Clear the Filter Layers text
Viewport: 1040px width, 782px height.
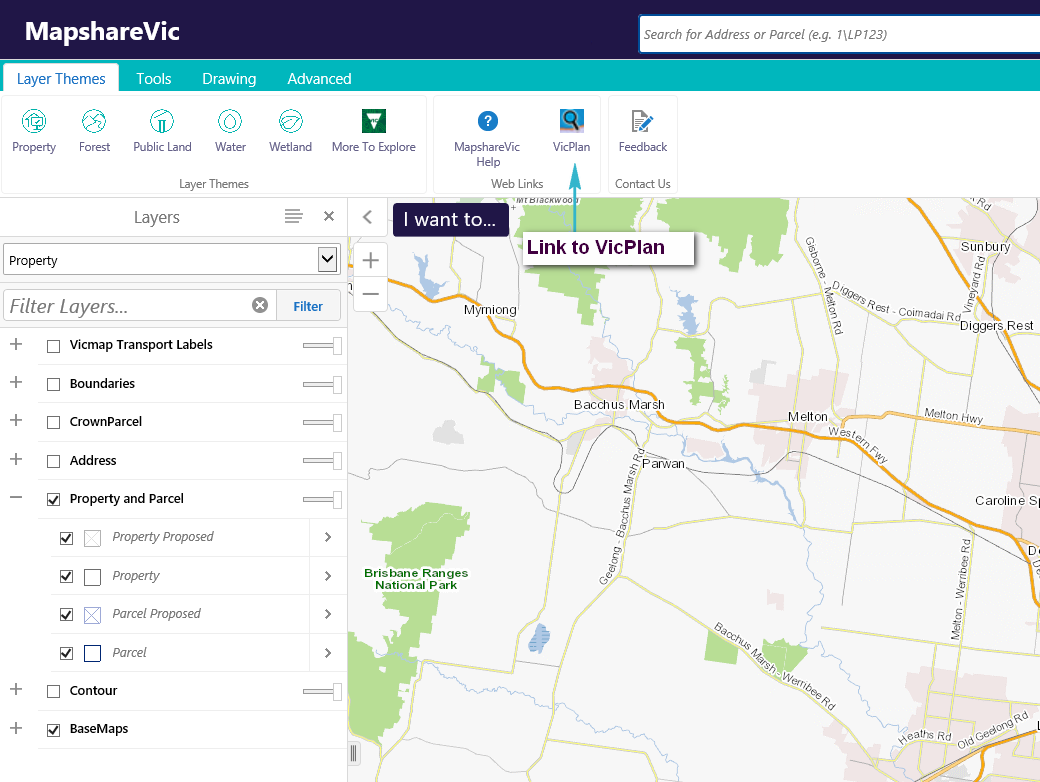pyautogui.click(x=260, y=305)
